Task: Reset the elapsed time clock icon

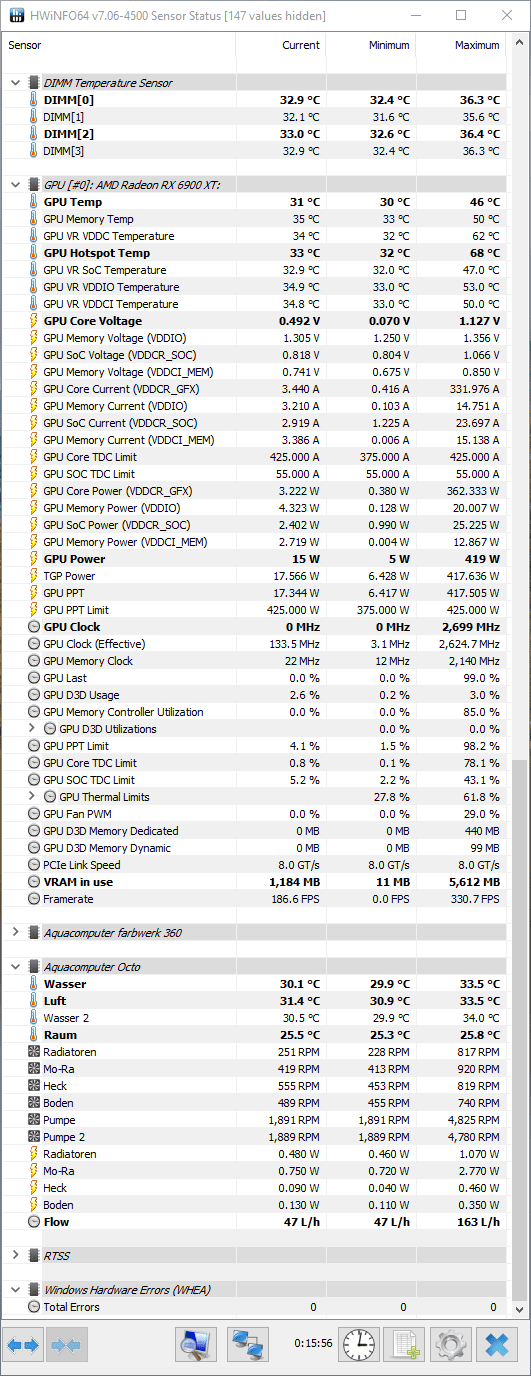Action: (358, 1345)
